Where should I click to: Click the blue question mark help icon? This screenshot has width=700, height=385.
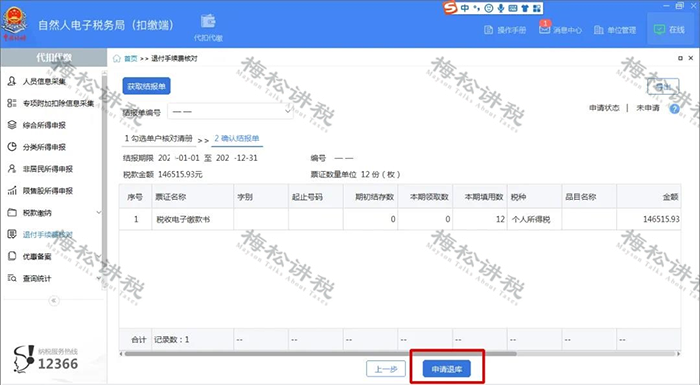tap(675, 109)
